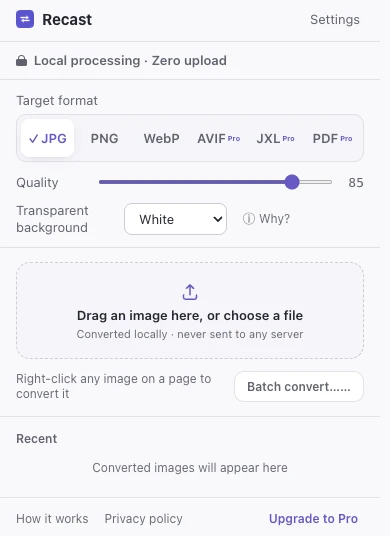Click the info icon next to Why?
This screenshot has width=390, height=536.
[x=248, y=219]
